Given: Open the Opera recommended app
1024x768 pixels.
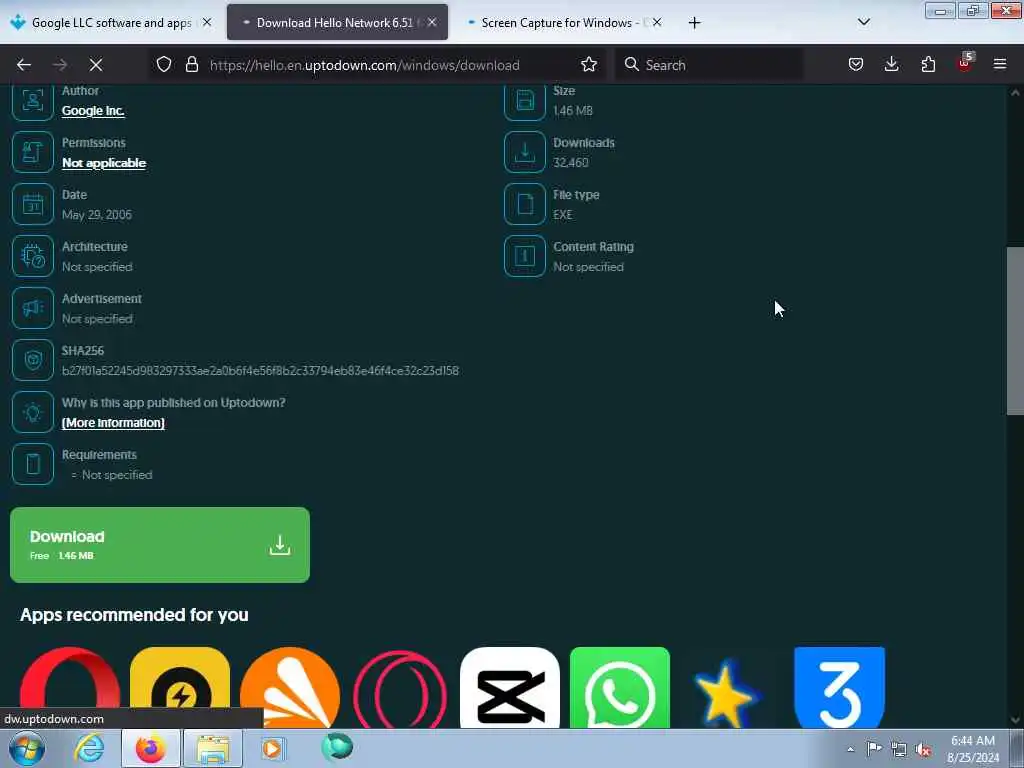Looking at the screenshot, I should tap(70, 687).
